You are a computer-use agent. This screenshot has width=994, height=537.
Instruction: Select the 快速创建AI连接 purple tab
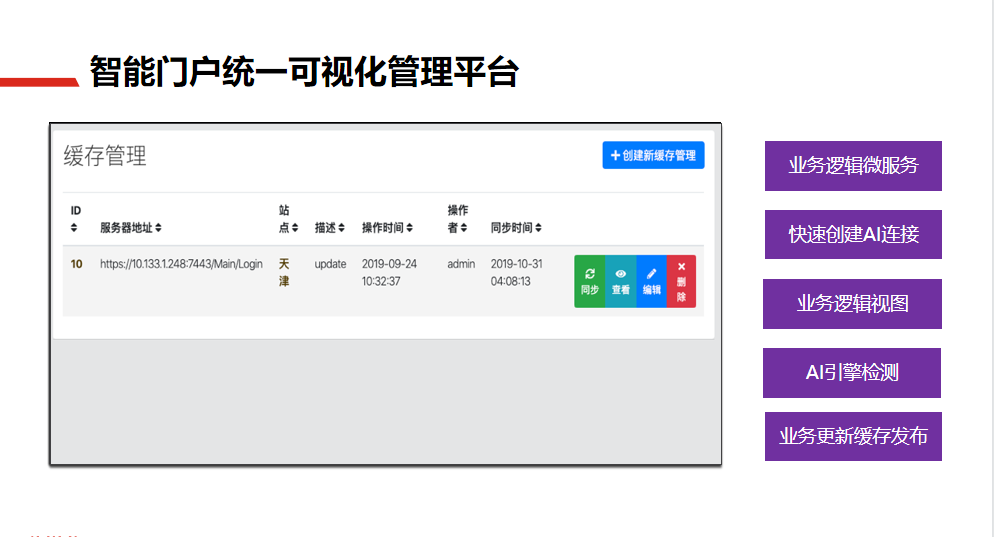853,235
